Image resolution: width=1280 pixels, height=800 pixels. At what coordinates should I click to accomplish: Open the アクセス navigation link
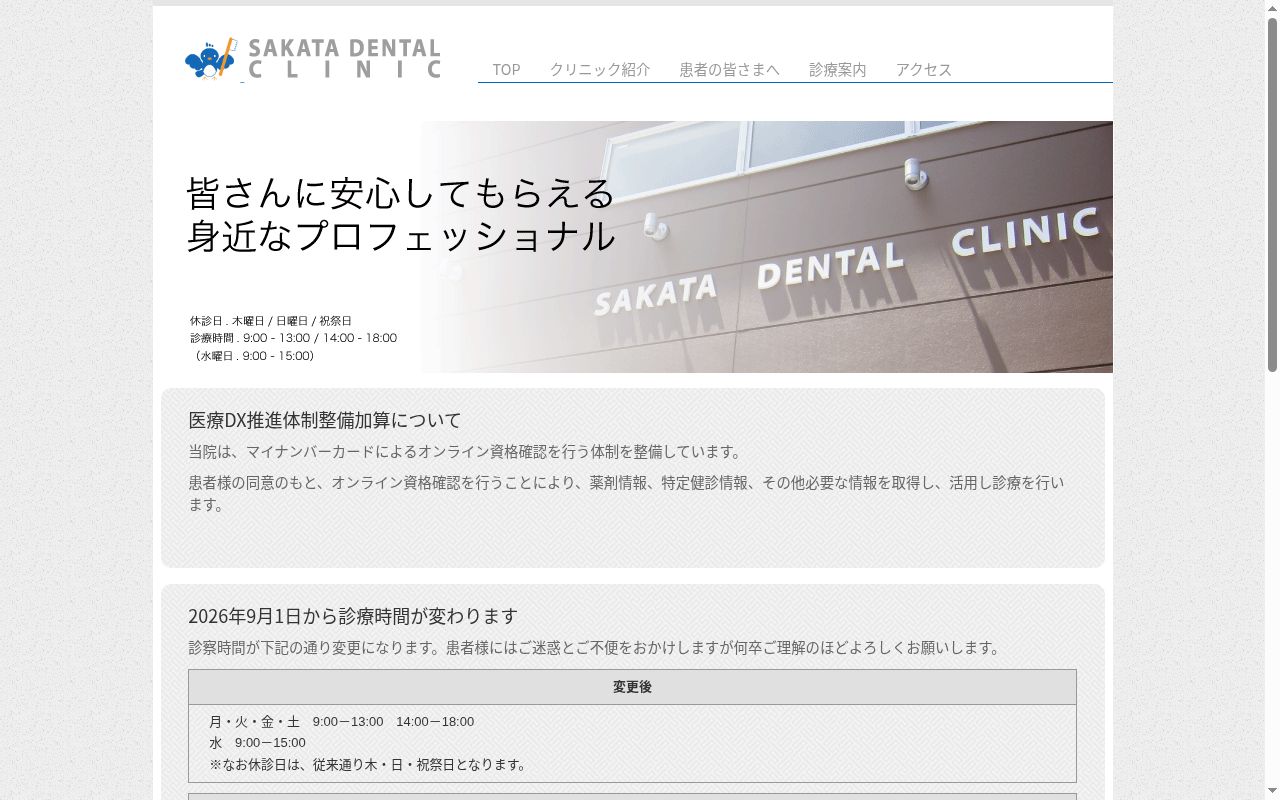coord(924,69)
